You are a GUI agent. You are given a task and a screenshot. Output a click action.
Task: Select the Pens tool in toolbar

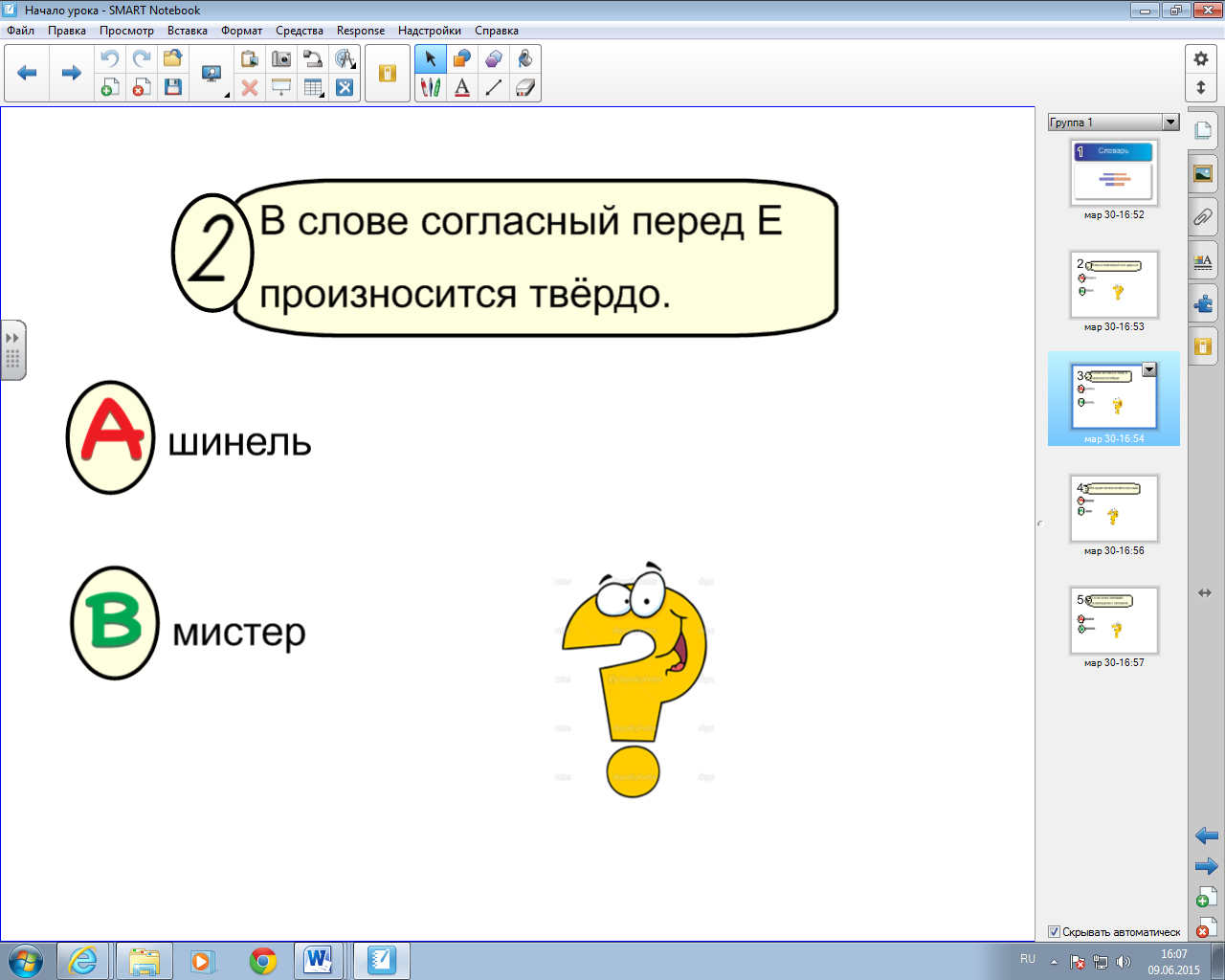click(x=431, y=88)
